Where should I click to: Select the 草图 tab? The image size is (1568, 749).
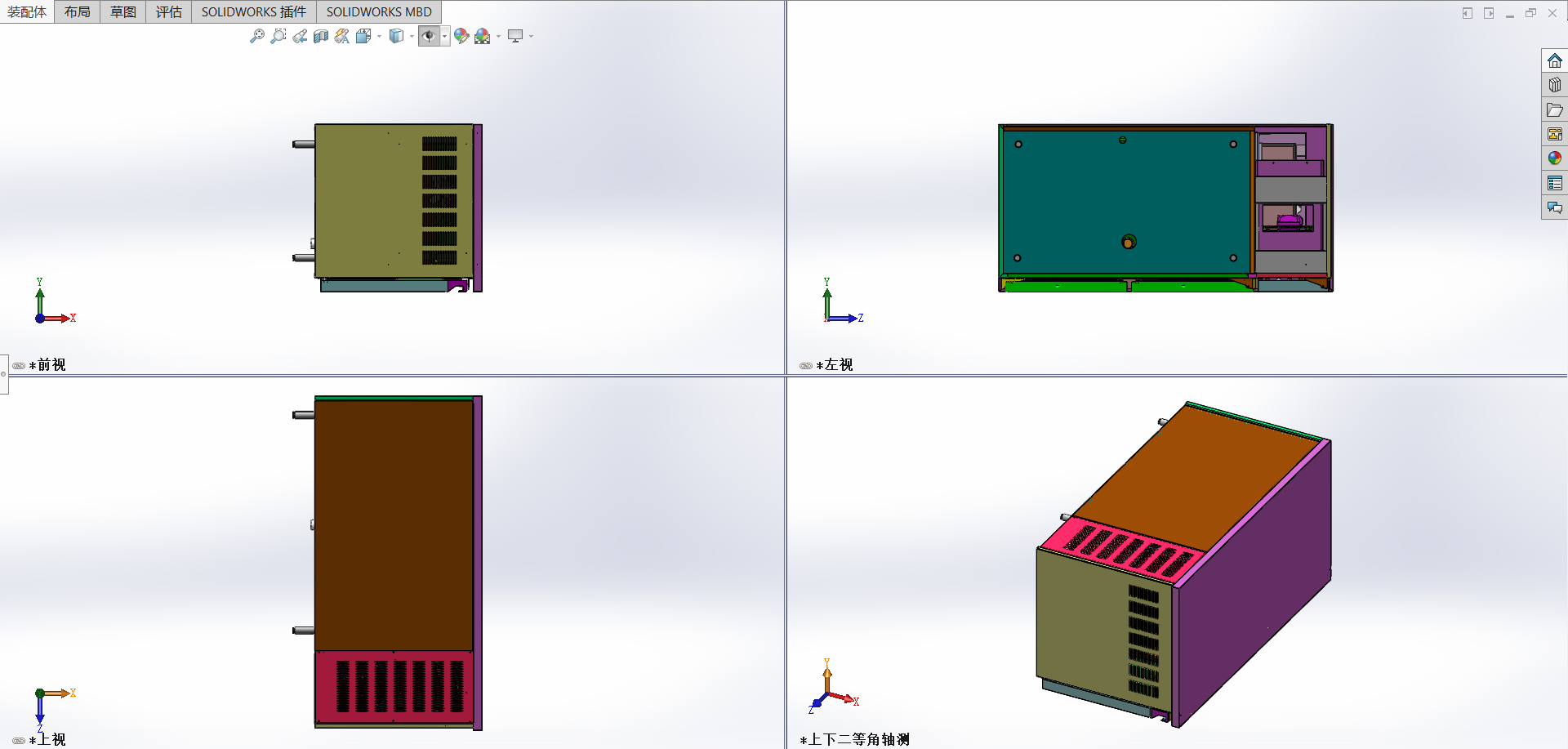pyautogui.click(x=123, y=11)
